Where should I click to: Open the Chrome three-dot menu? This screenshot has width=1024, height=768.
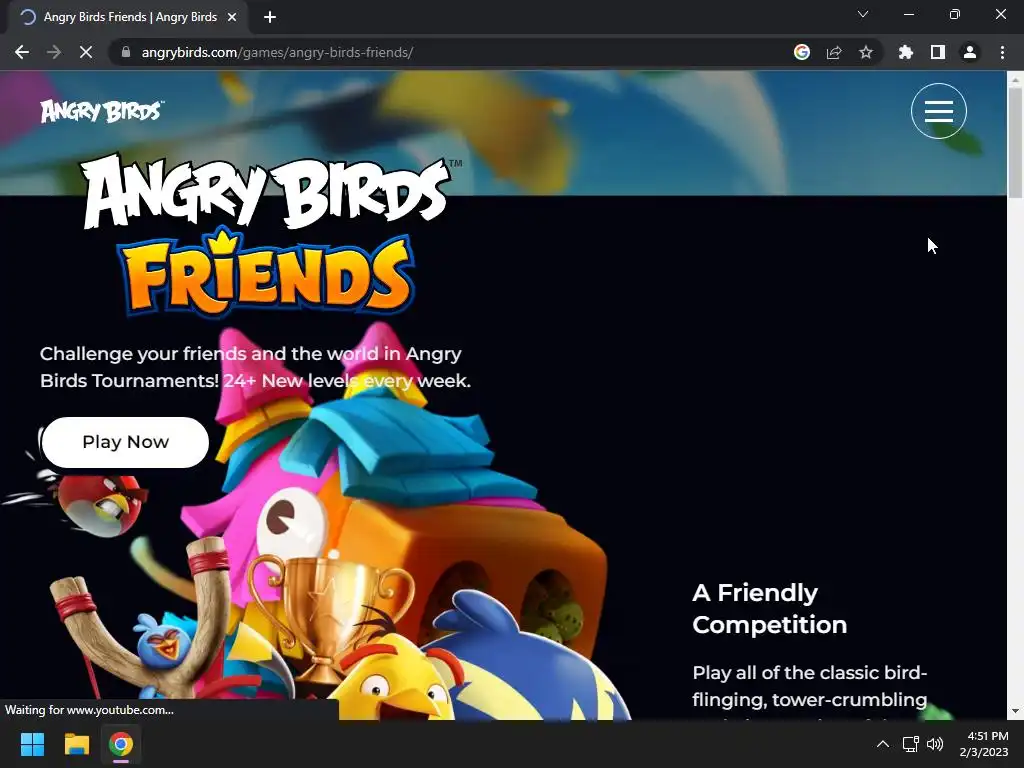point(1002,52)
